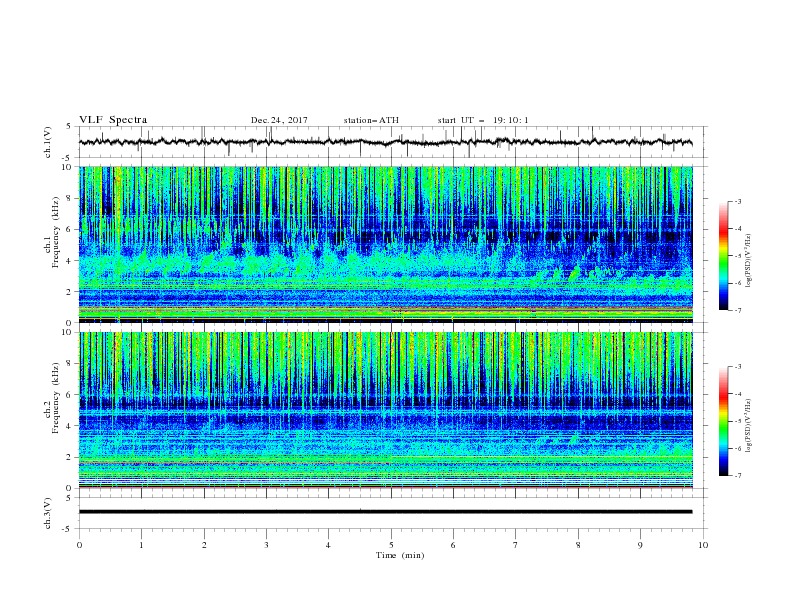
Task: Click time axis tick label '10'
Action: (x=703, y=545)
